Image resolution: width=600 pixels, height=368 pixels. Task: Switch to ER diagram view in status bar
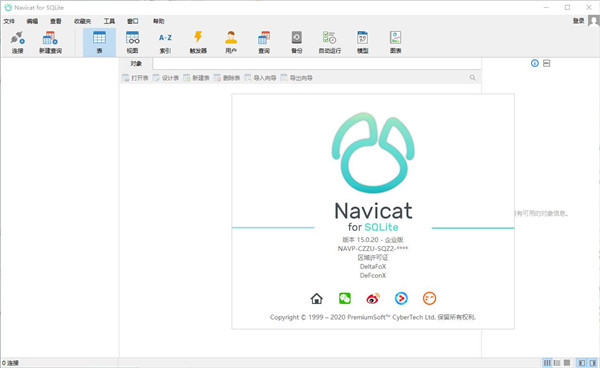567,363
